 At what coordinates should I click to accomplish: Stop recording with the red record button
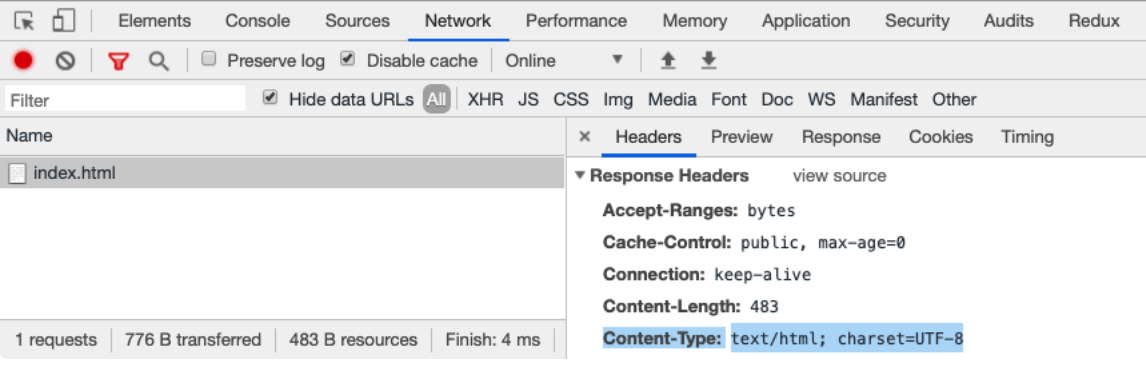[x=23, y=61]
